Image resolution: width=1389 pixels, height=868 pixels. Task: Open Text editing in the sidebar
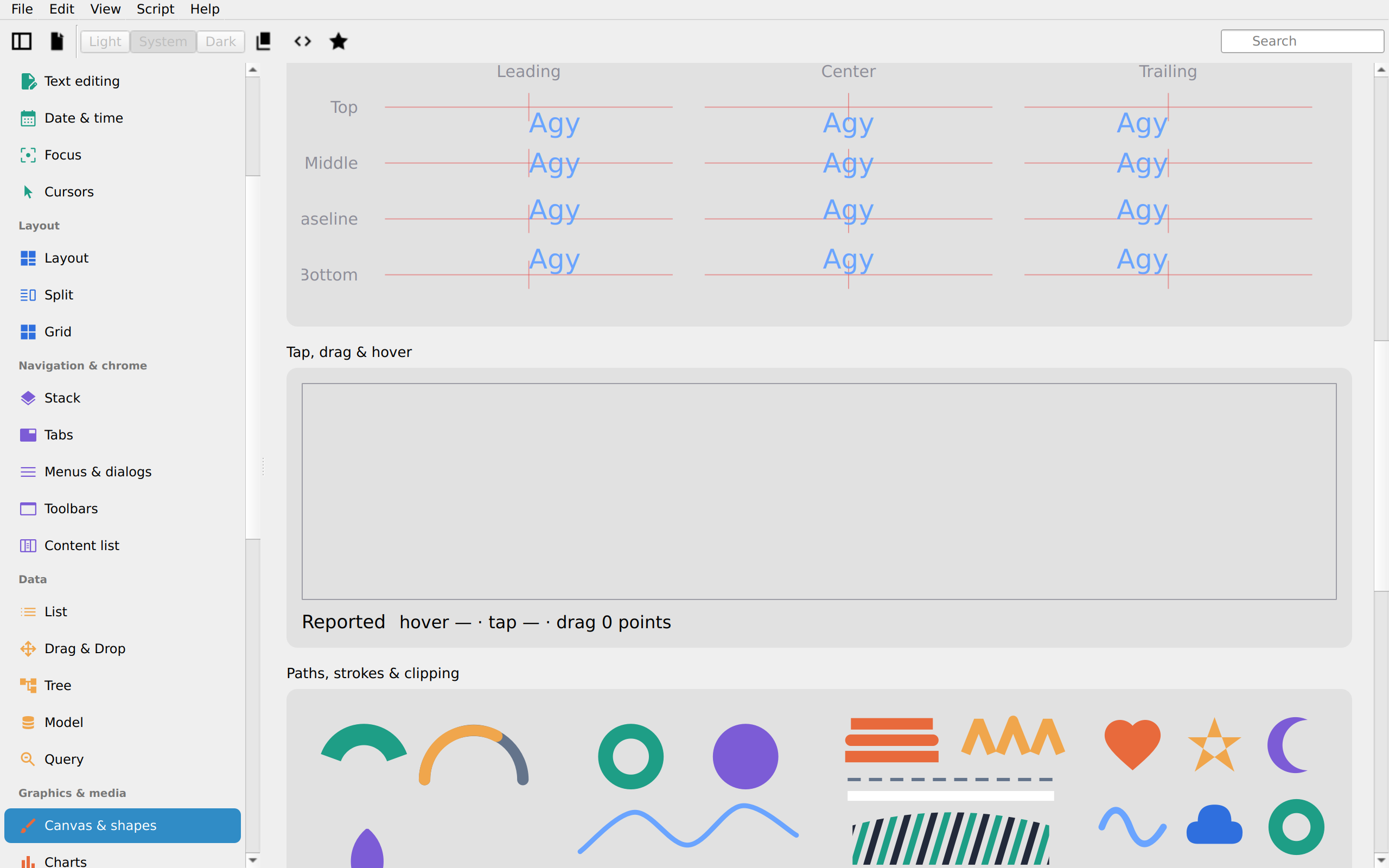[x=122, y=81]
